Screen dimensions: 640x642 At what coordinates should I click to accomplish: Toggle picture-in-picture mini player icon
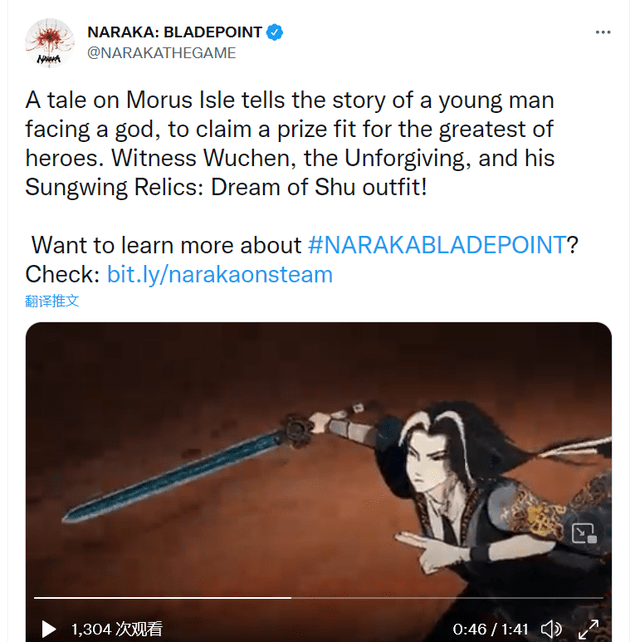coord(583,533)
